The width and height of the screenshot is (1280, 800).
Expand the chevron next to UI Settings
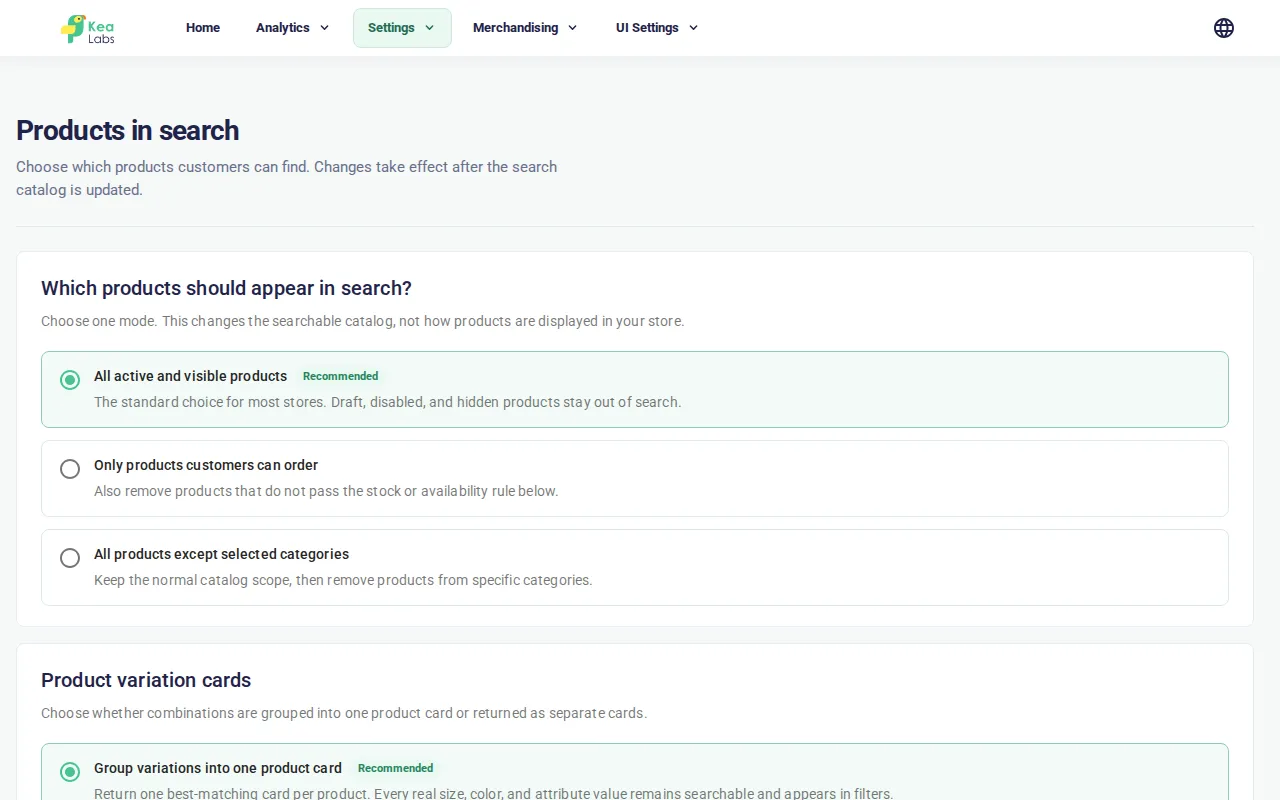(693, 28)
